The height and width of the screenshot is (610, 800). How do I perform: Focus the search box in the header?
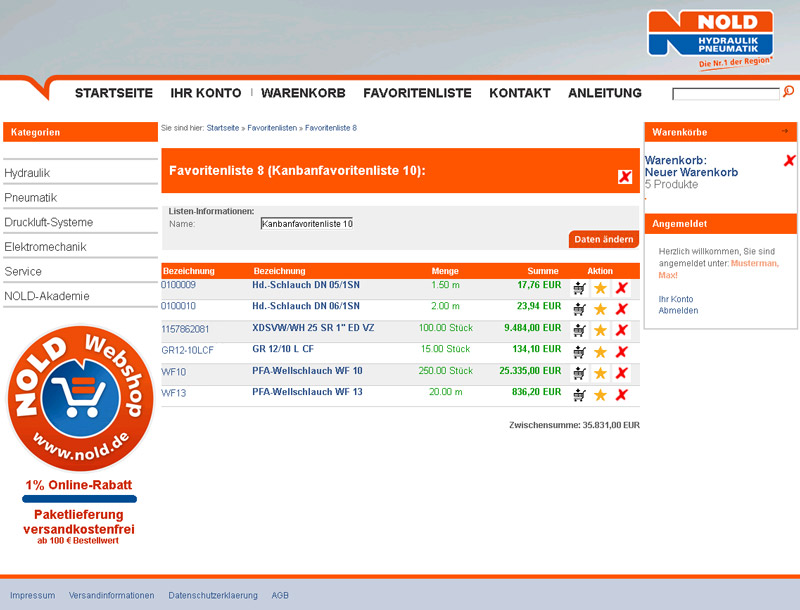click(x=726, y=94)
